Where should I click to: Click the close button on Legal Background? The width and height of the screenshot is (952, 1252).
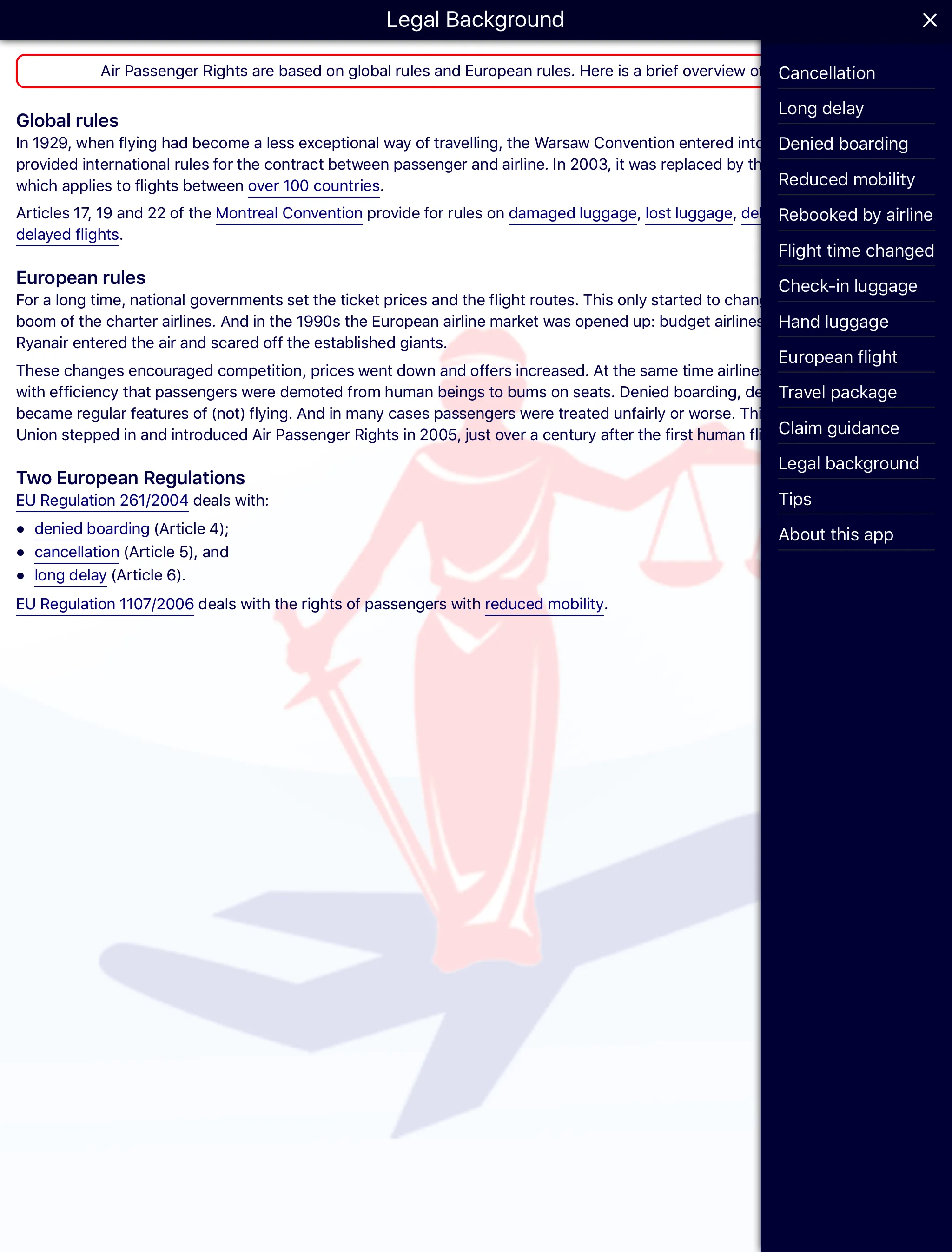928,19
